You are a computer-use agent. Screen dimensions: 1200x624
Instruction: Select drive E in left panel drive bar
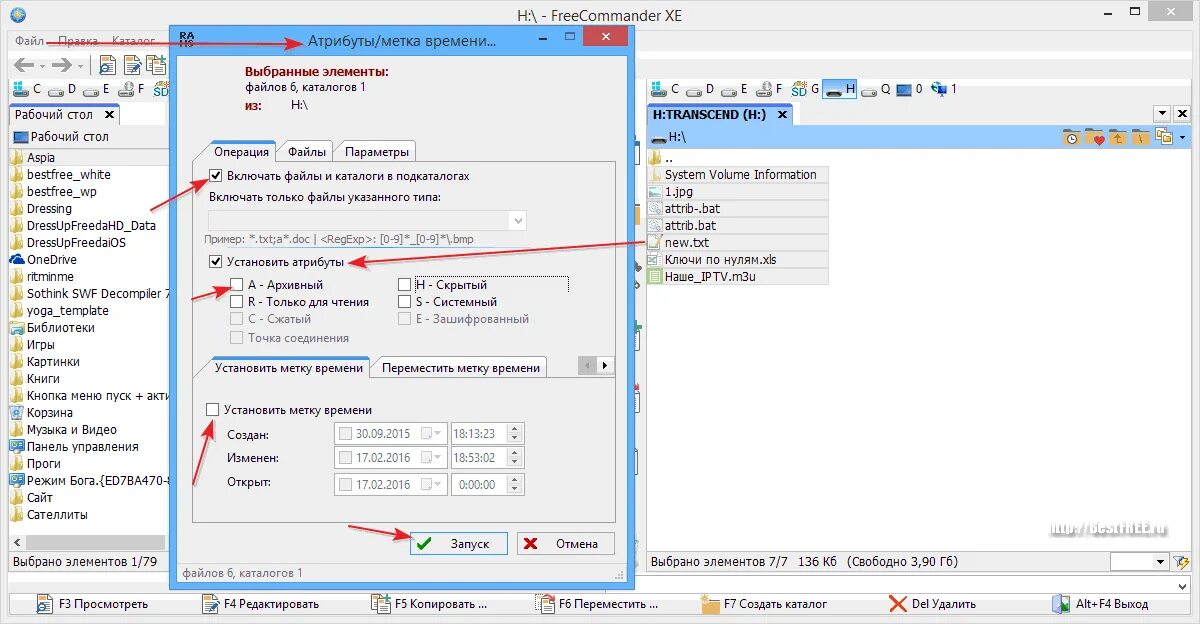pos(94,89)
